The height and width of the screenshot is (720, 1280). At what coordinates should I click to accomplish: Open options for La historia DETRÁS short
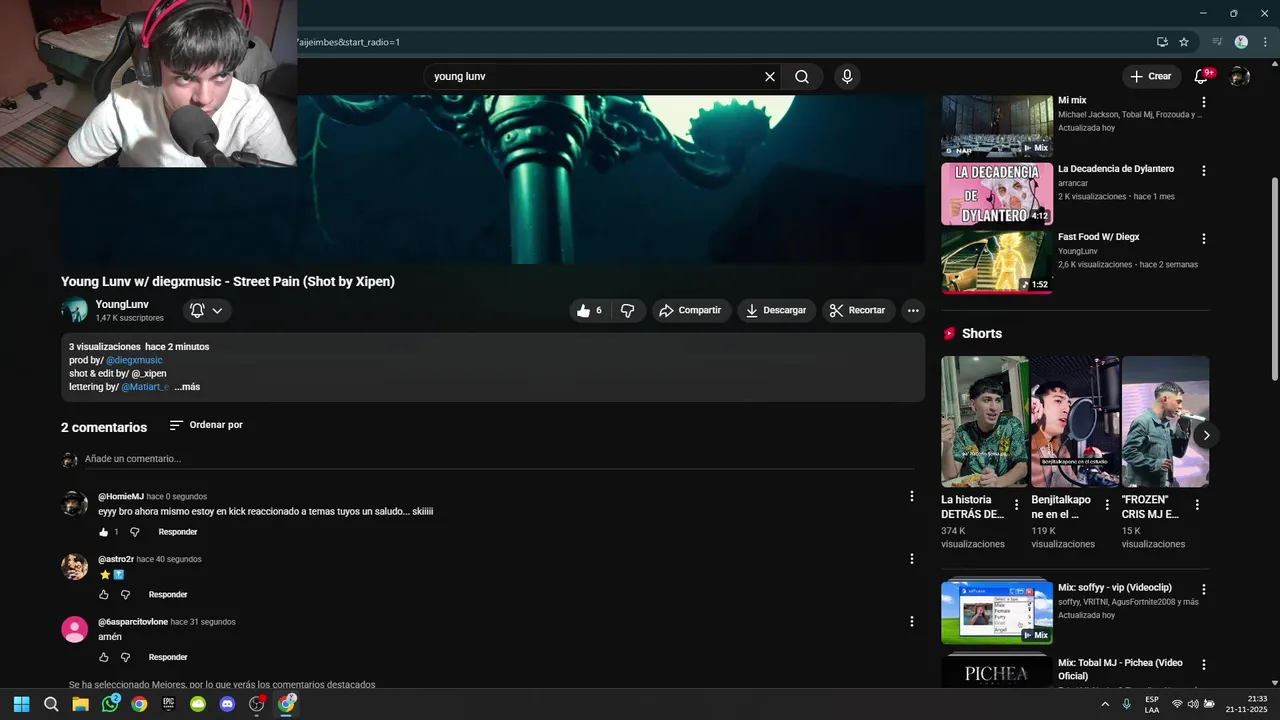pyautogui.click(x=1017, y=505)
